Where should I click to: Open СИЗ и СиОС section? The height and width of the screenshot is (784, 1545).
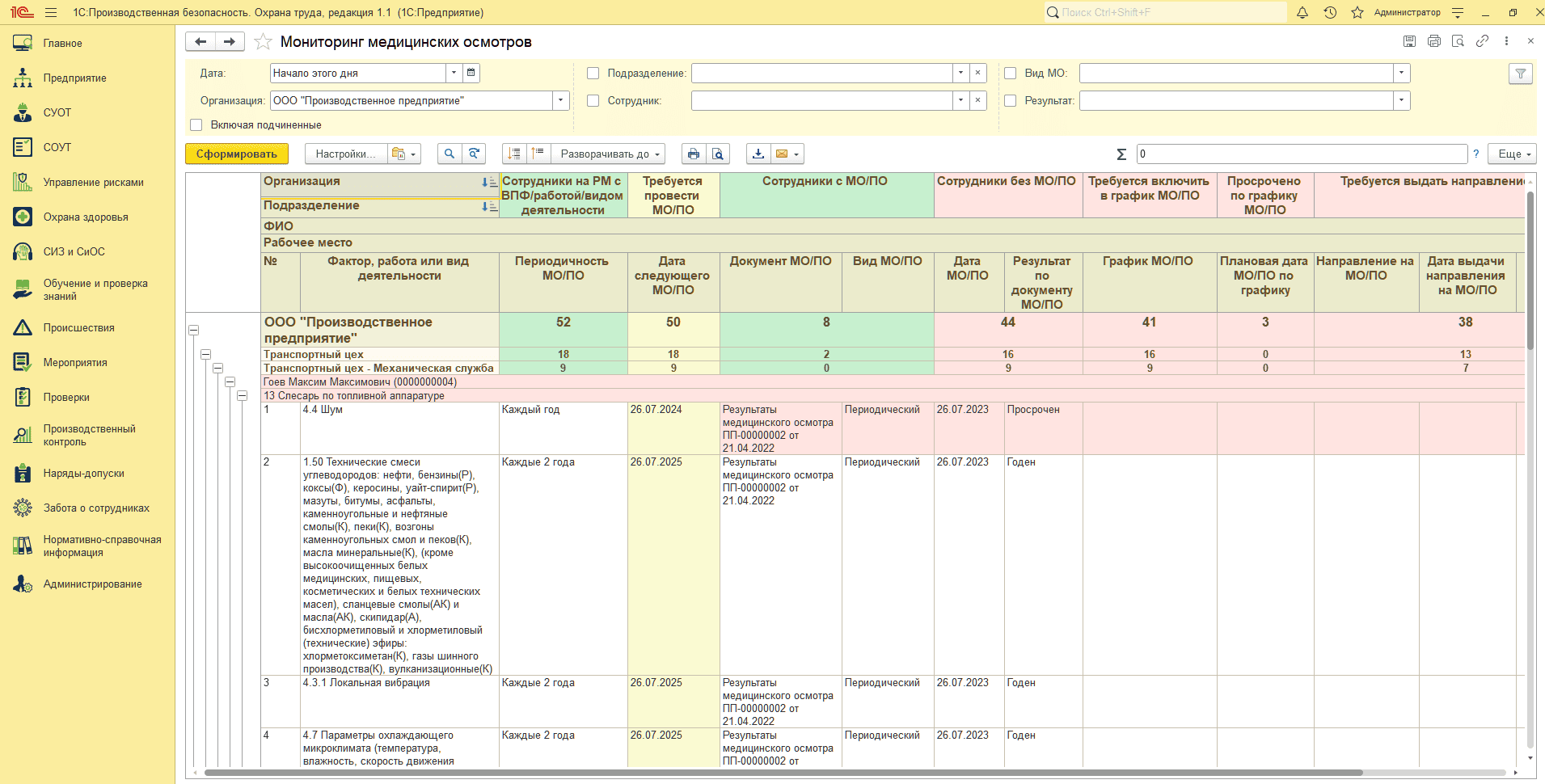(74, 251)
